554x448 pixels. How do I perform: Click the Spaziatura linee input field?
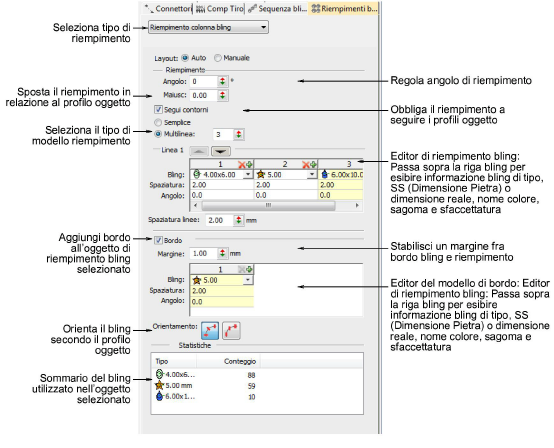pos(219,220)
